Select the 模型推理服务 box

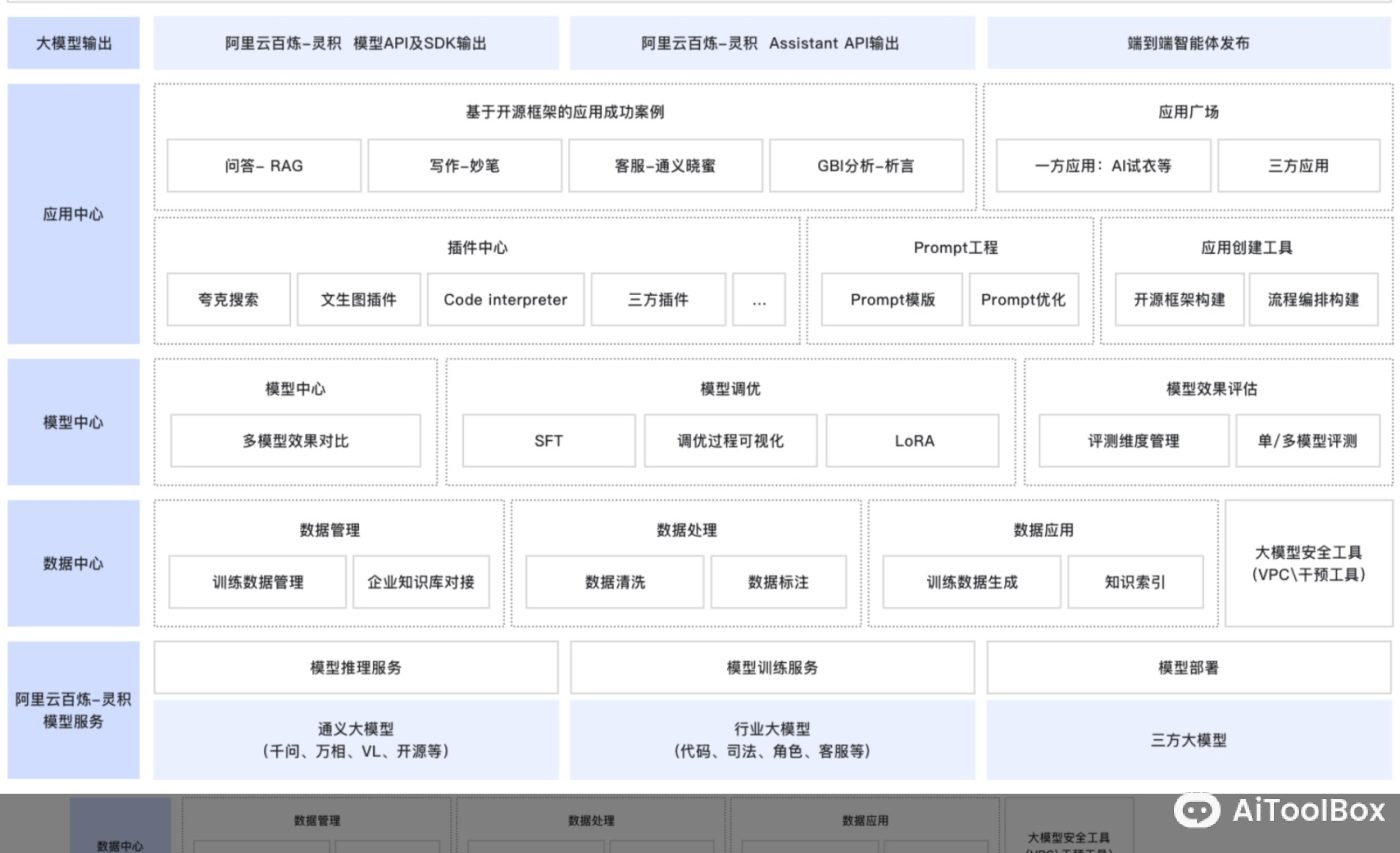pyautogui.click(x=356, y=668)
